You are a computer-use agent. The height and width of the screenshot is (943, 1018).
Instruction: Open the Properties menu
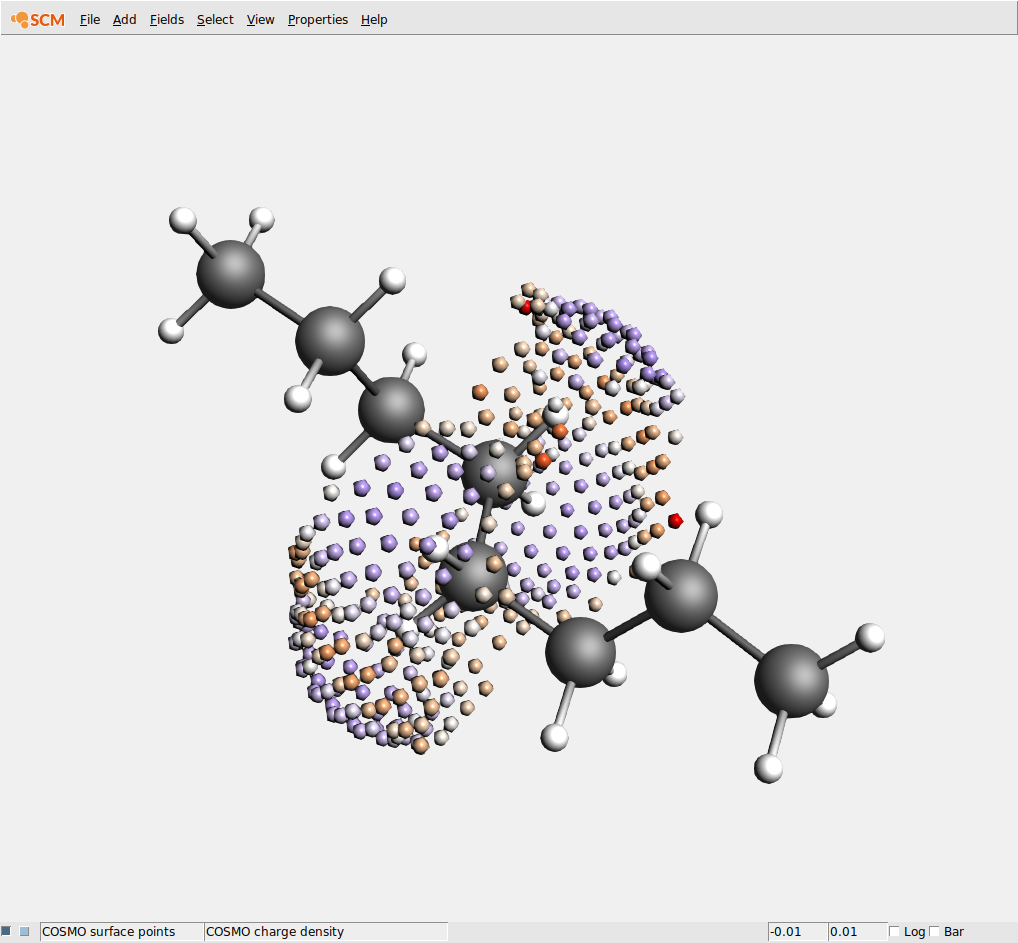pyautogui.click(x=318, y=19)
